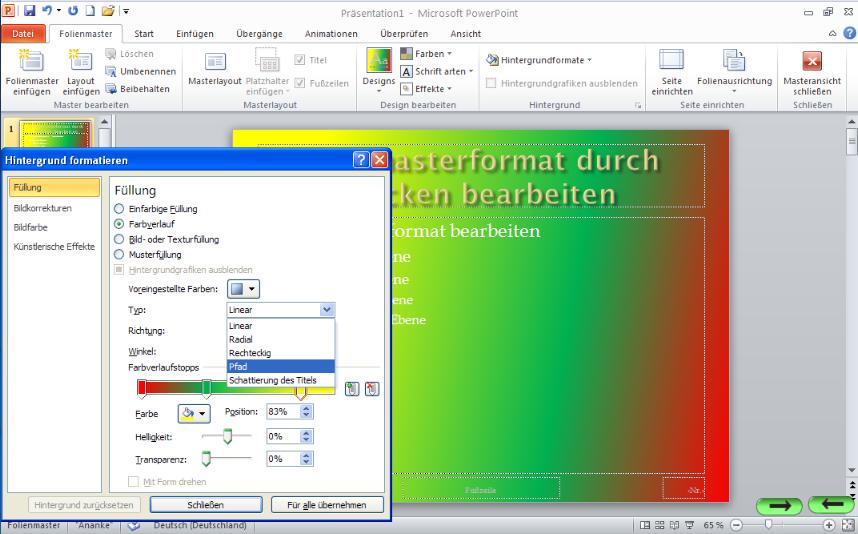Click Für alle übernehmen button

(x=326, y=505)
